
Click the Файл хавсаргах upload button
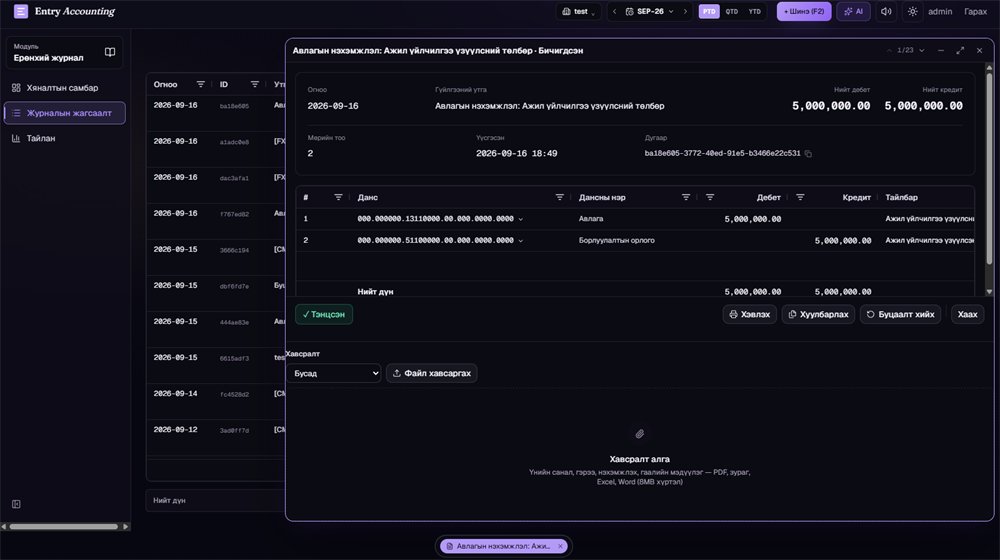click(x=432, y=373)
